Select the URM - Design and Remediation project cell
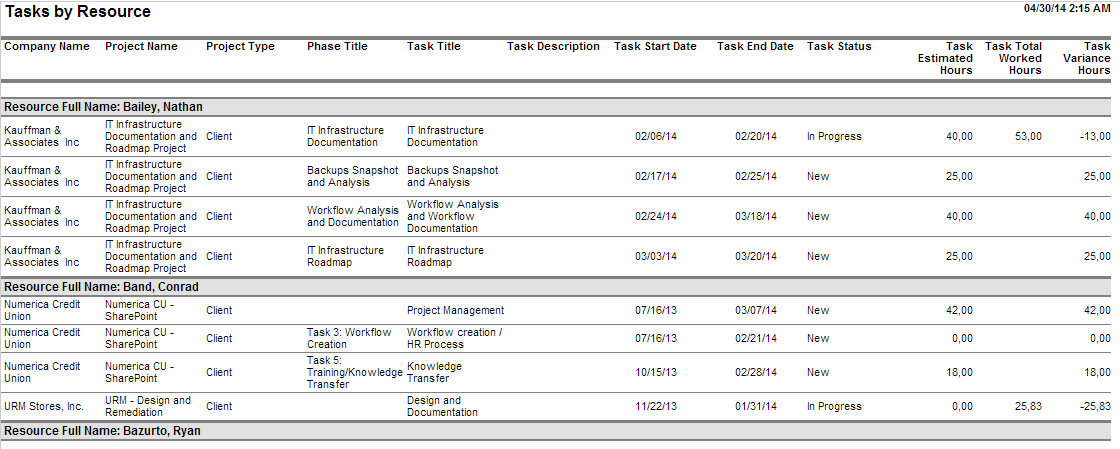1120x449 pixels. pos(148,406)
